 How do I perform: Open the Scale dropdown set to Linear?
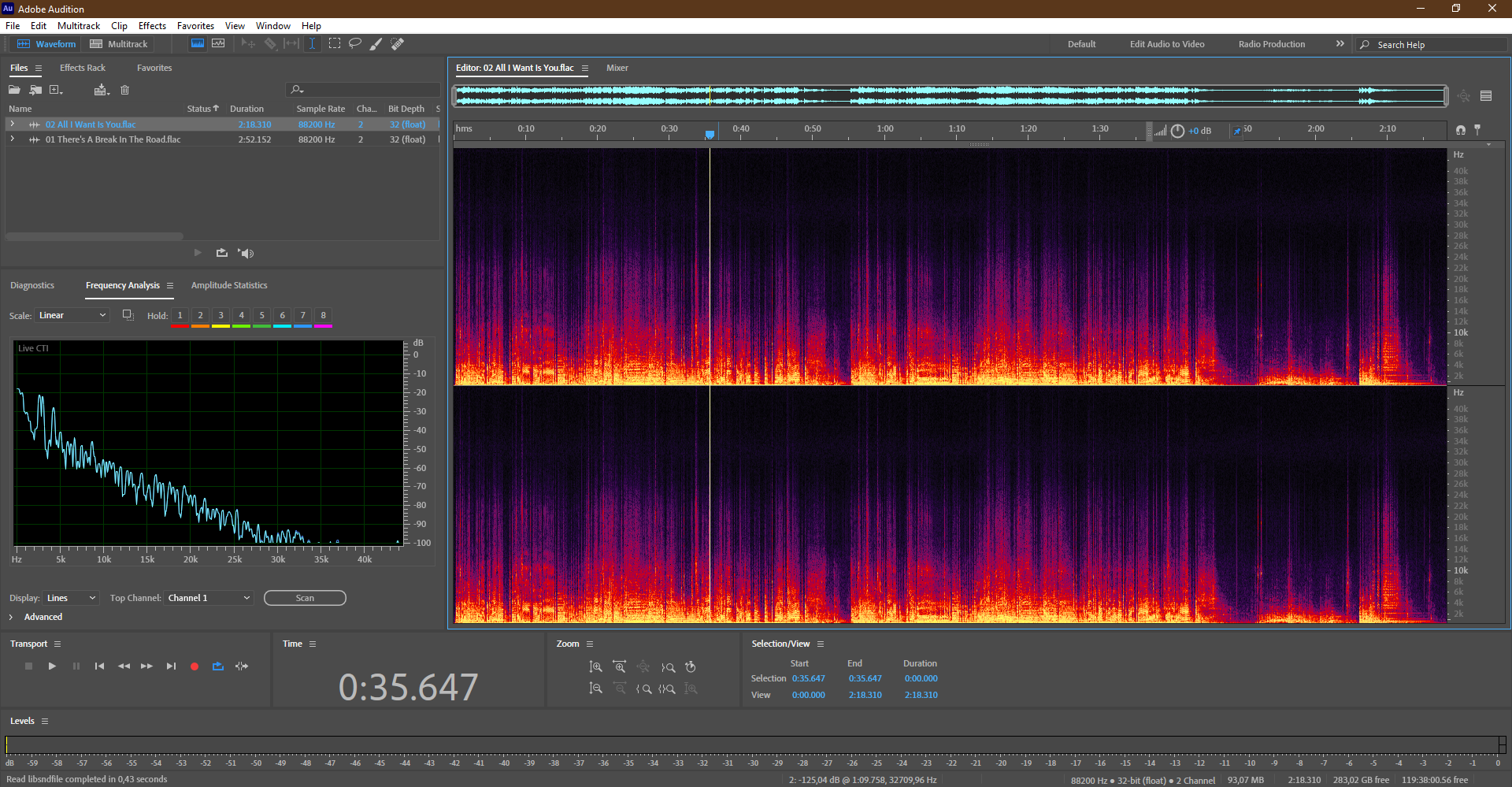point(72,315)
